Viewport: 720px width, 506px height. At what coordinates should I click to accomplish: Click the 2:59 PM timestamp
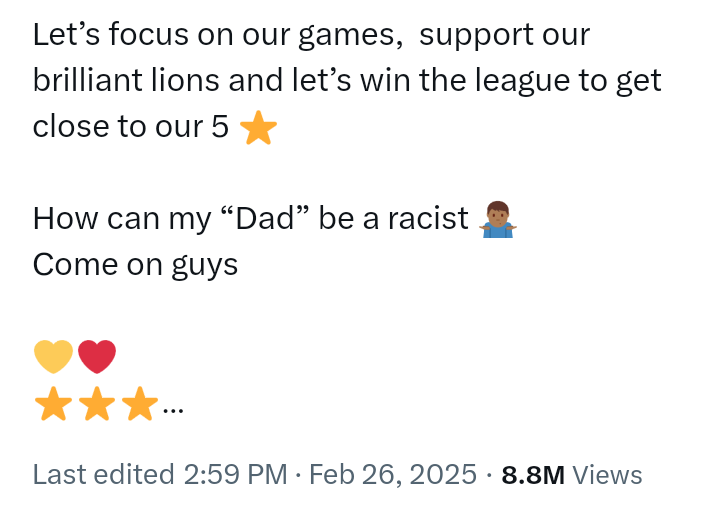(x=235, y=474)
